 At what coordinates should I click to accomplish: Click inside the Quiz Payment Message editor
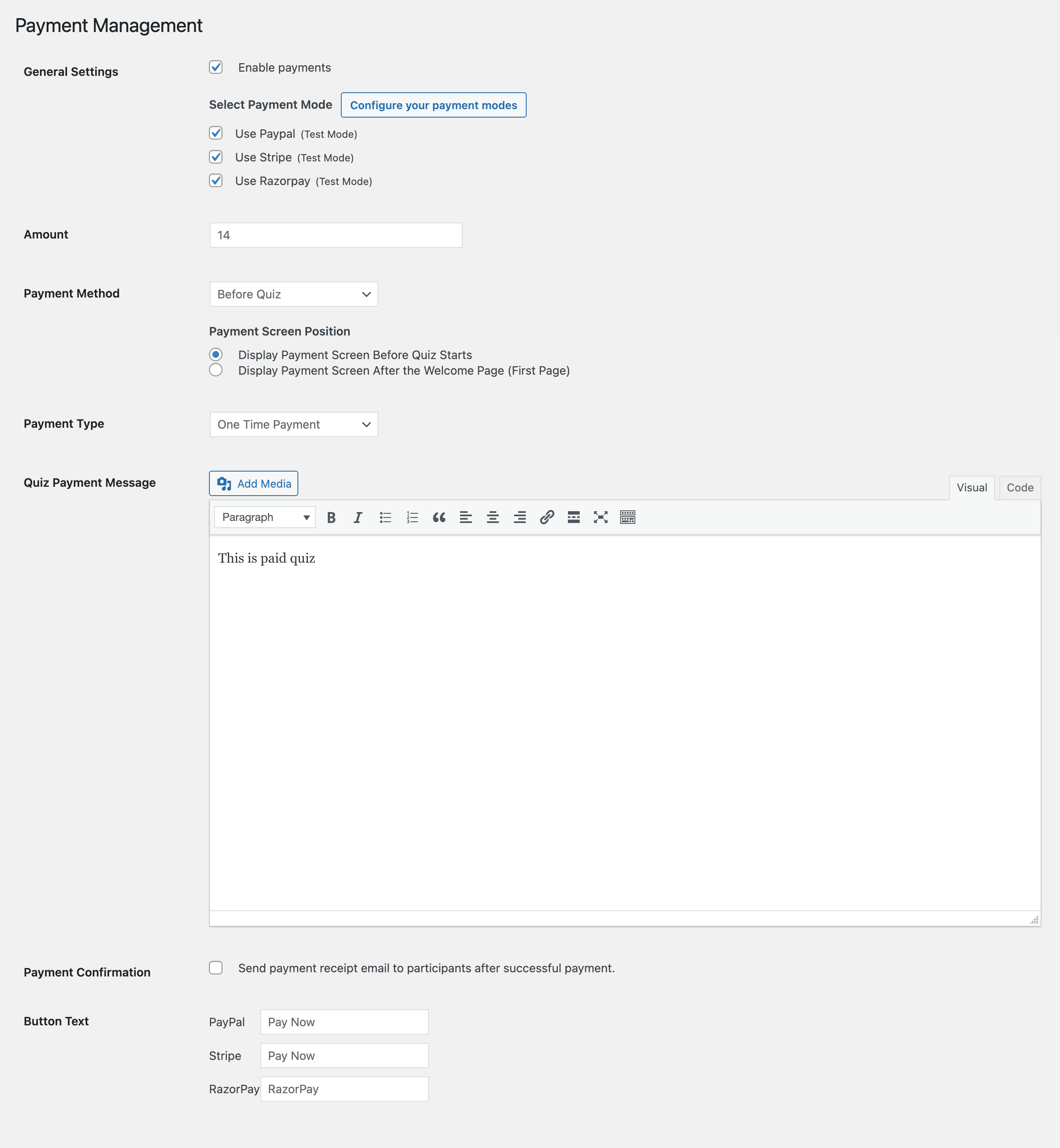pos(625,723)
